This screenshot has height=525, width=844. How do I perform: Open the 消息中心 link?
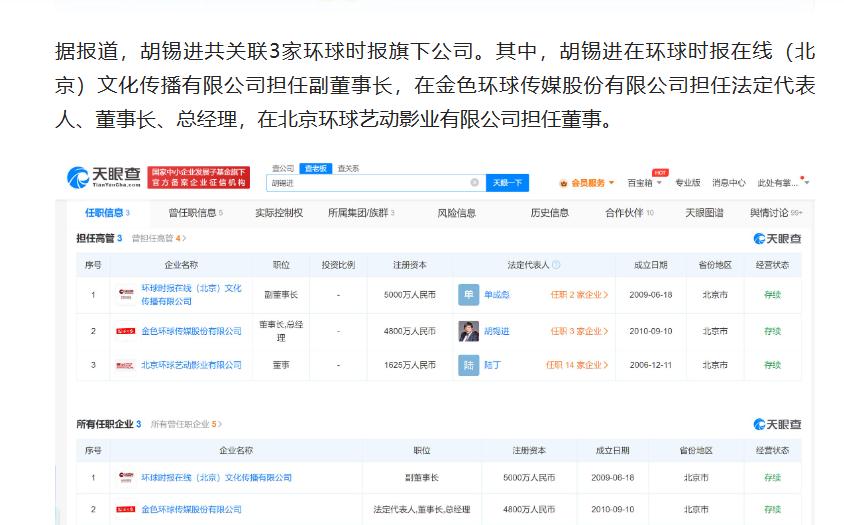click(x=728, y=183)
